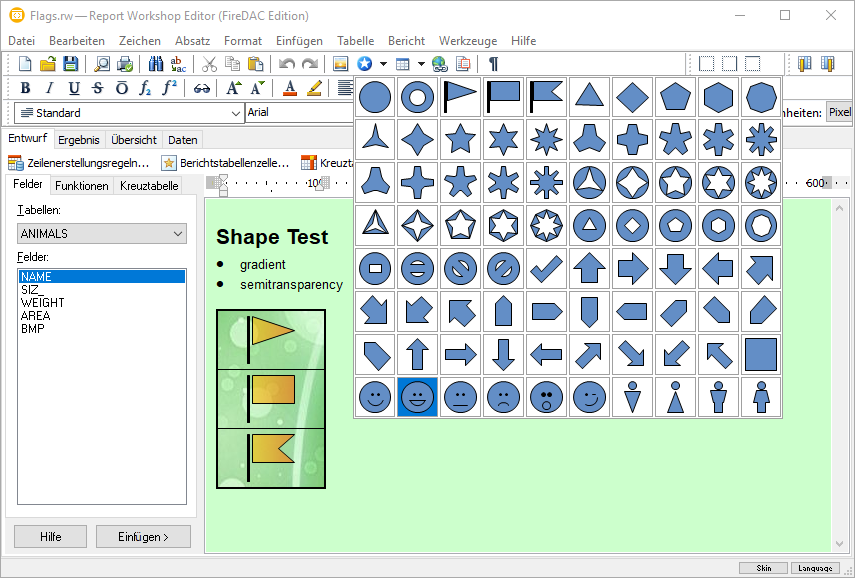Switch to the Ergebnis tab
Viewport: 855px width, 578px height.
[x=79, y=140]
